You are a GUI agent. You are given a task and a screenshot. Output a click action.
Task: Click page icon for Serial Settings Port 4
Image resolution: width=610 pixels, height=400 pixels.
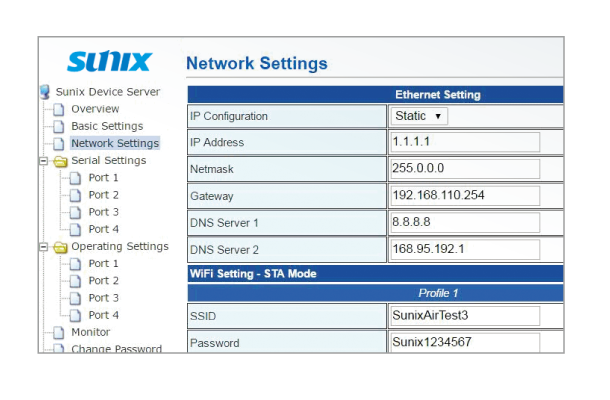75,230
